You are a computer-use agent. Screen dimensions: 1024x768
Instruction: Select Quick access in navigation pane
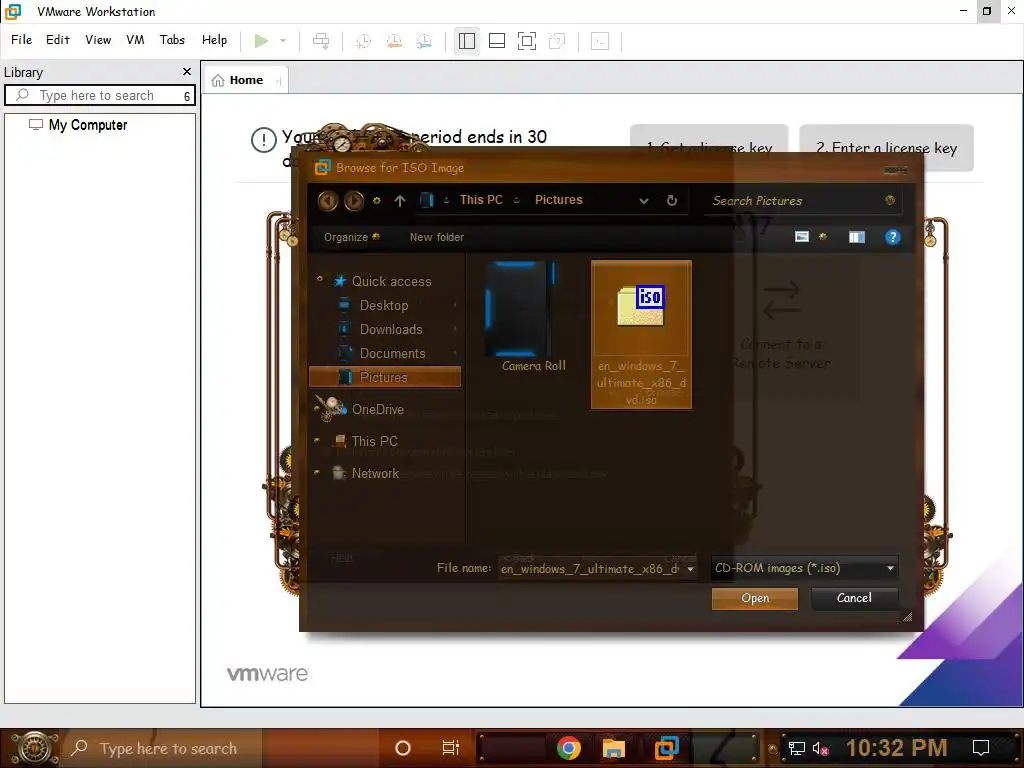pos(391,281)
